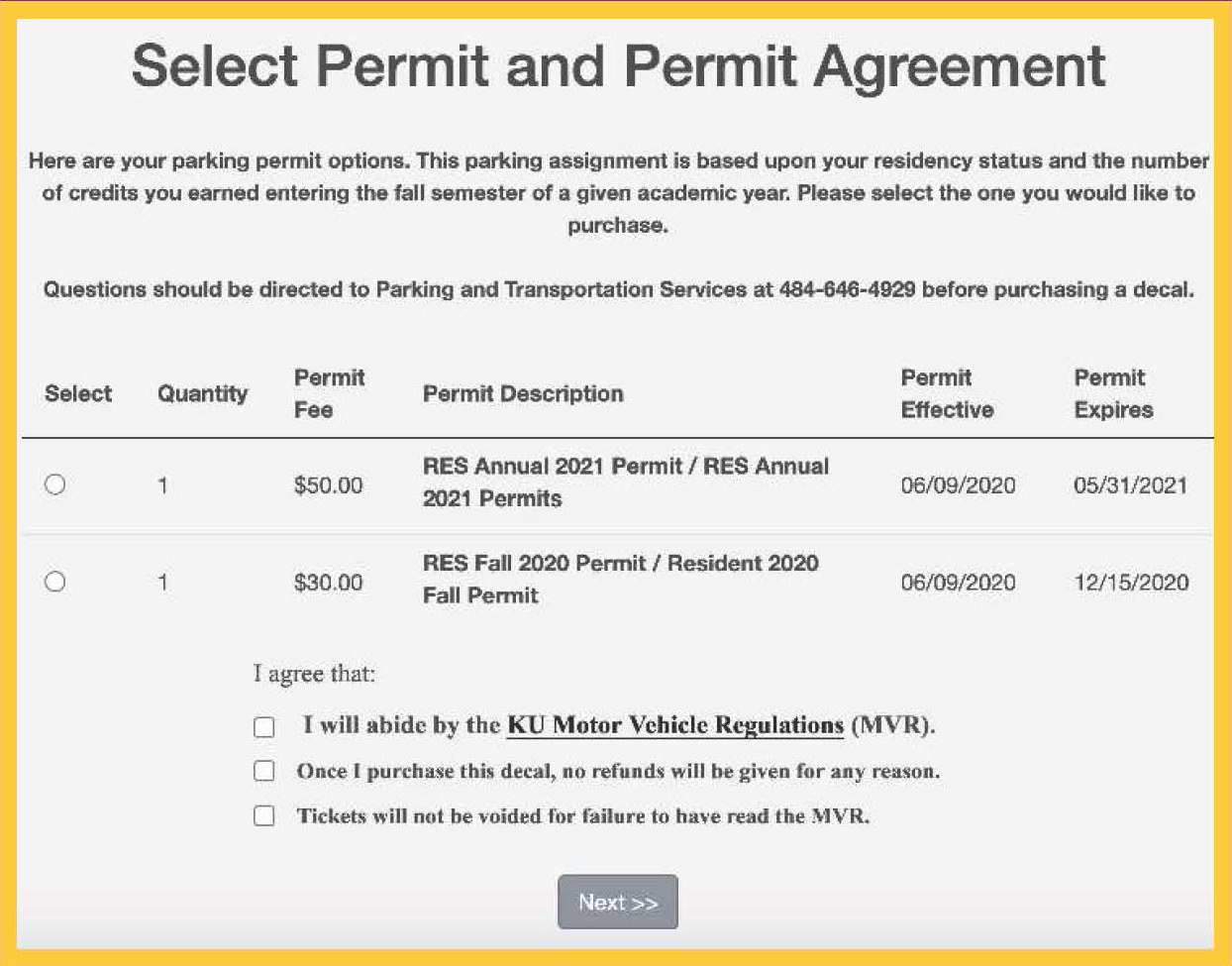
Task: Click the Permit Description column header
Action: click(x=523, y=393)
